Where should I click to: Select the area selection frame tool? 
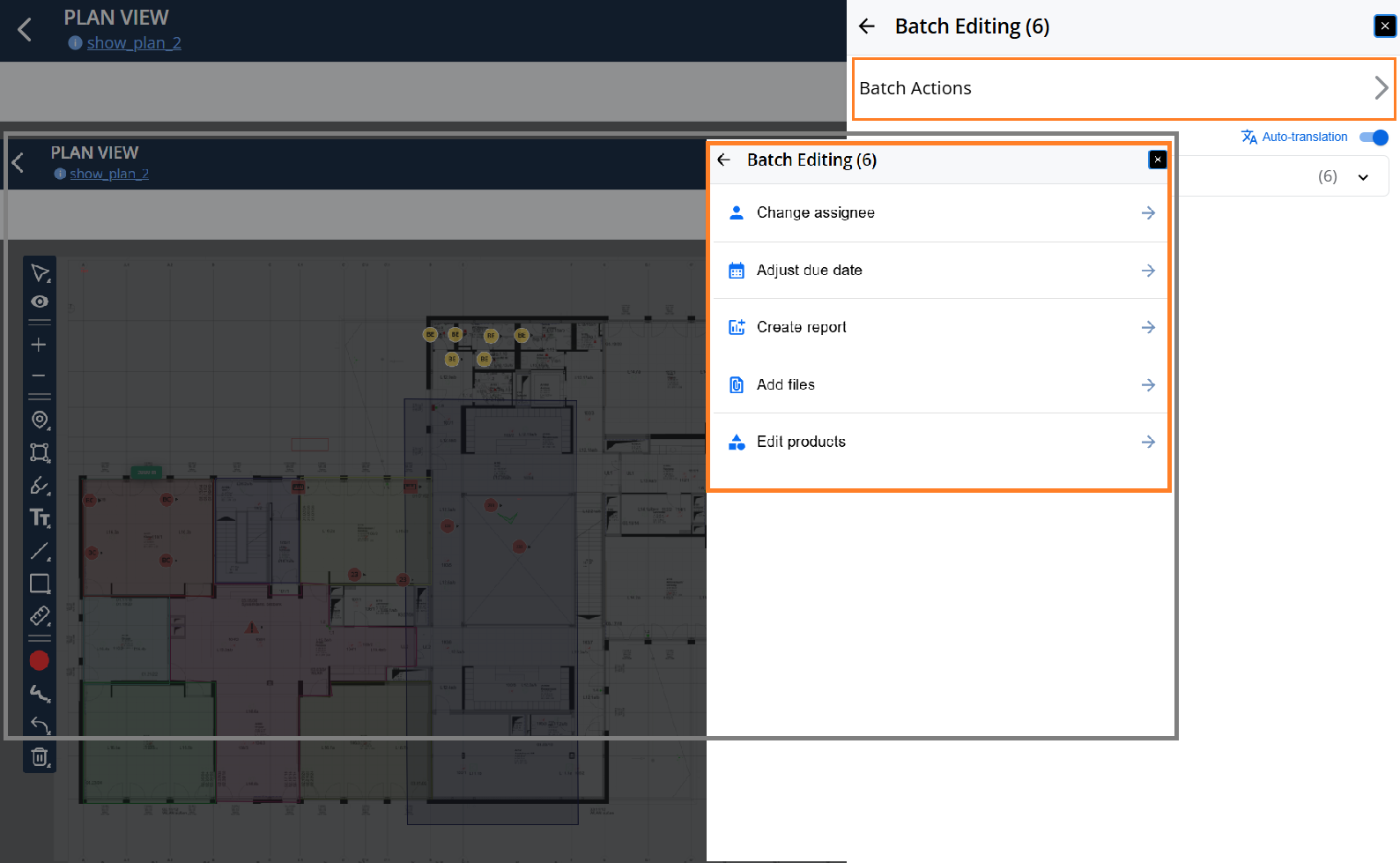[40, 453]
